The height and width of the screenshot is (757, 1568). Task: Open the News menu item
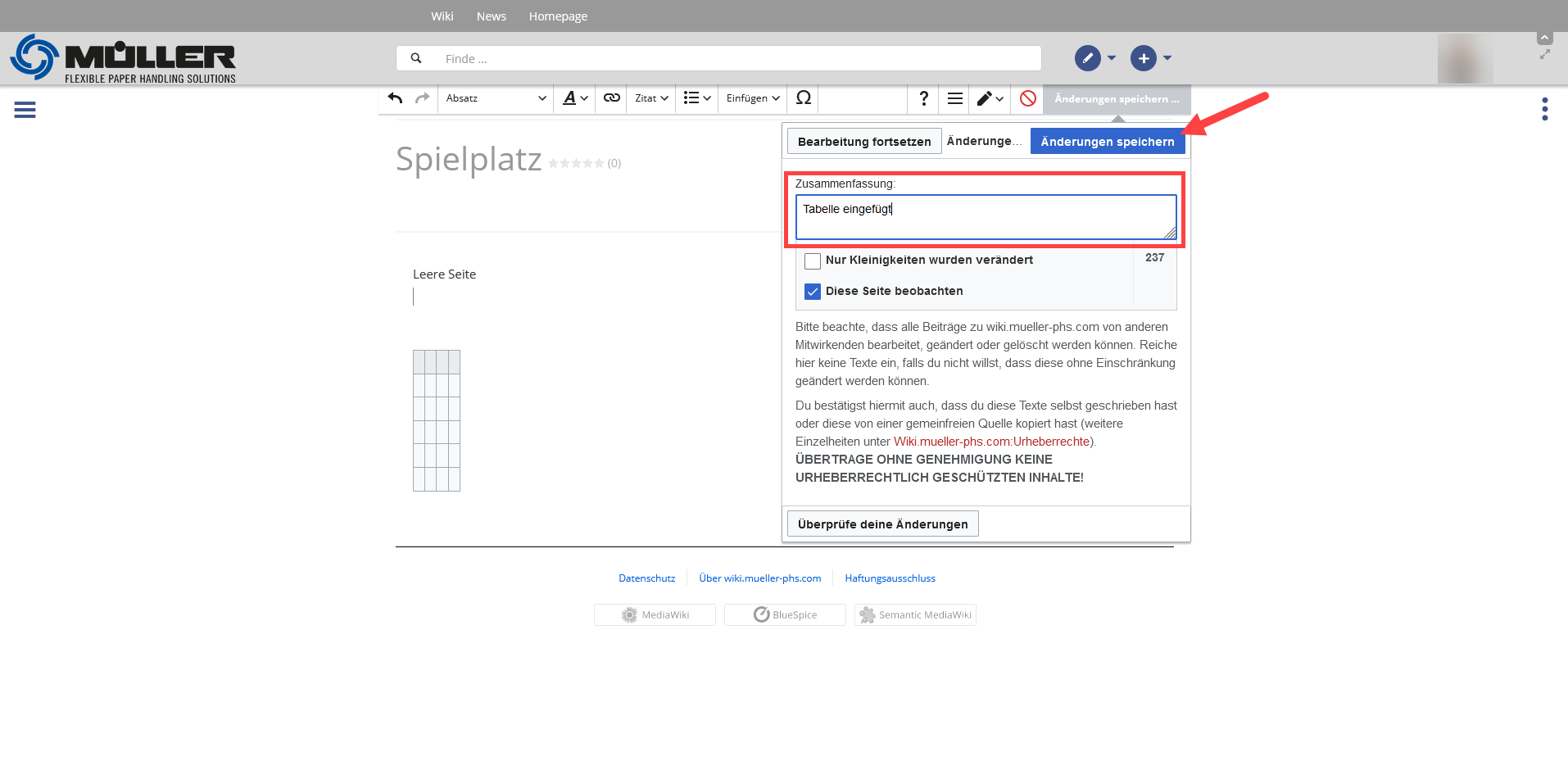(x=491, y=16)
